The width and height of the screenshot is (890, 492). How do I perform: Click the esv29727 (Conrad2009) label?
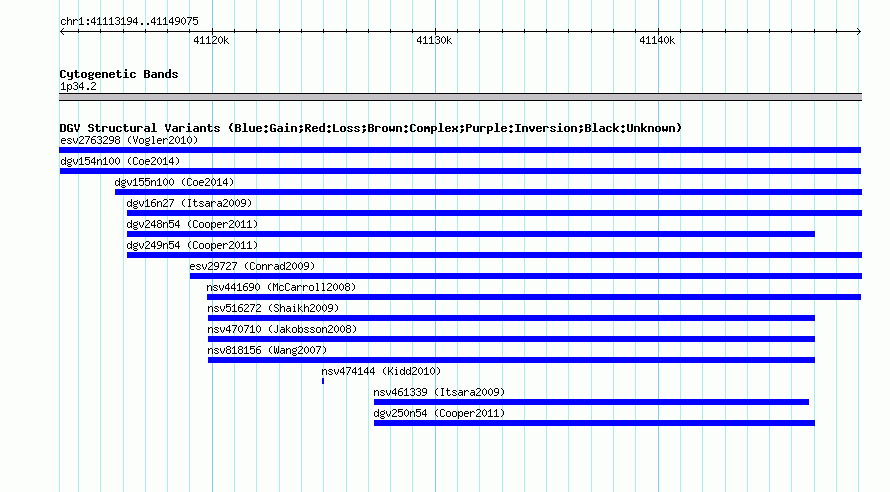pyautogui.click(x=252, y=266)
